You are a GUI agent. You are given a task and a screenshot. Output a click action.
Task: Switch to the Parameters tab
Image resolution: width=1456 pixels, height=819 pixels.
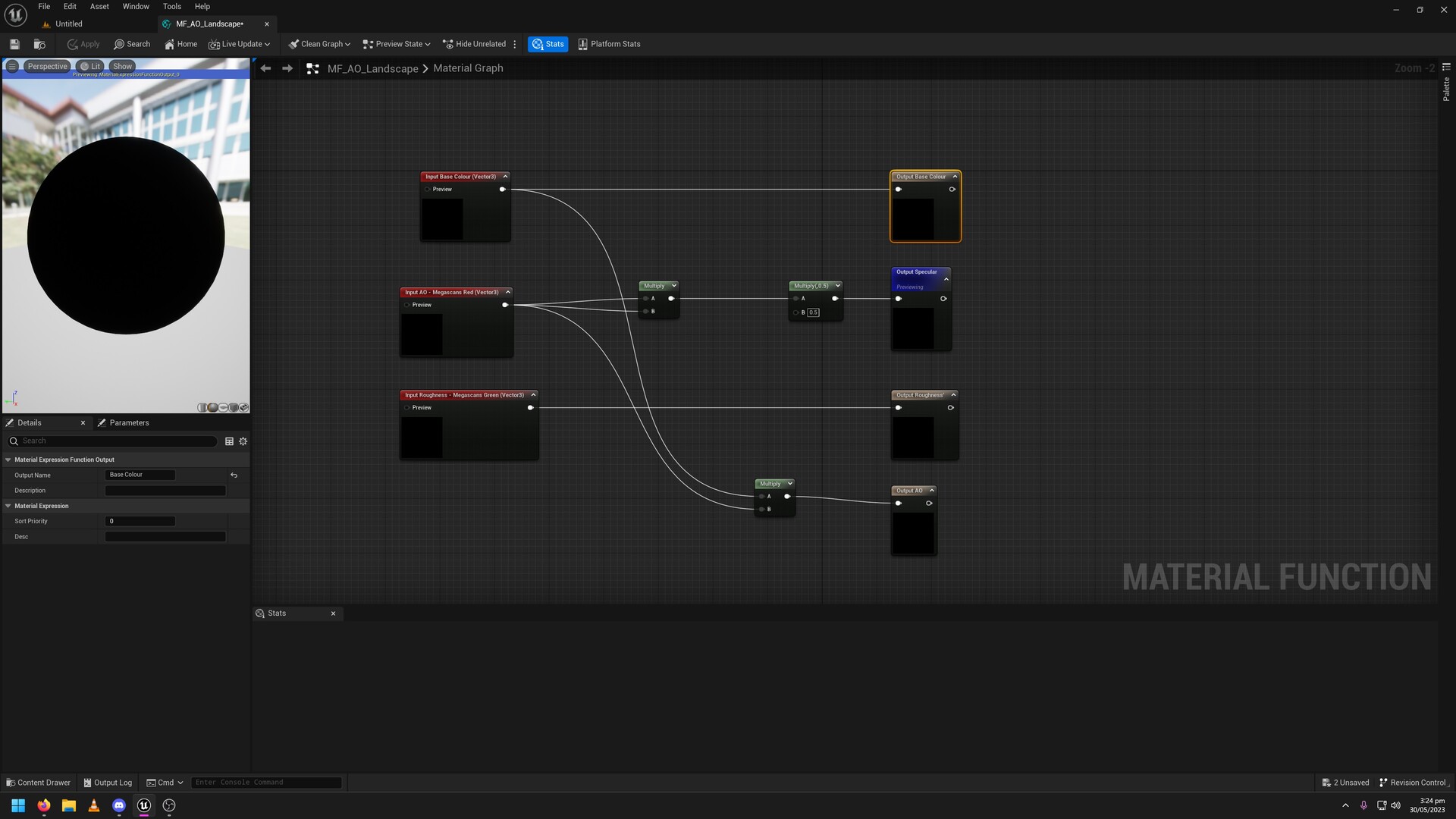point(129,422)
